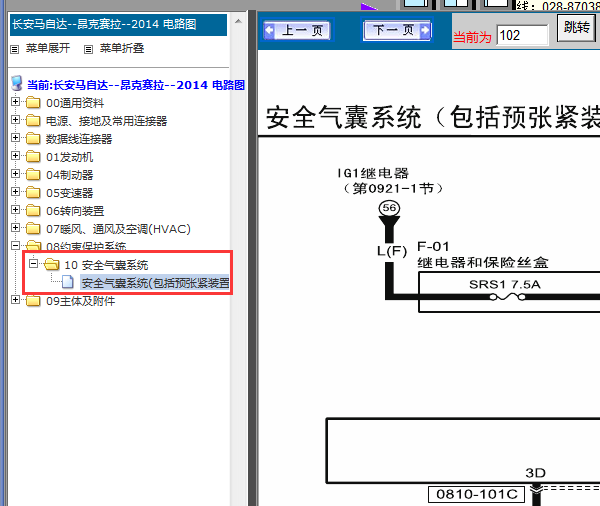Click the left arrow icon on 上一页
Viewport: 600px width, 506px height.
pos(269,30)
